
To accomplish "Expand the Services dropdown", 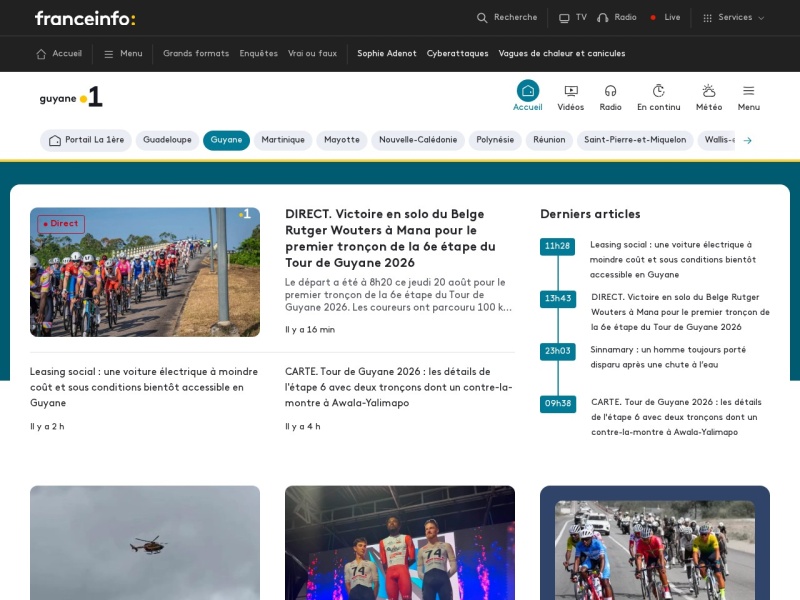I will (x=733, y=18).
